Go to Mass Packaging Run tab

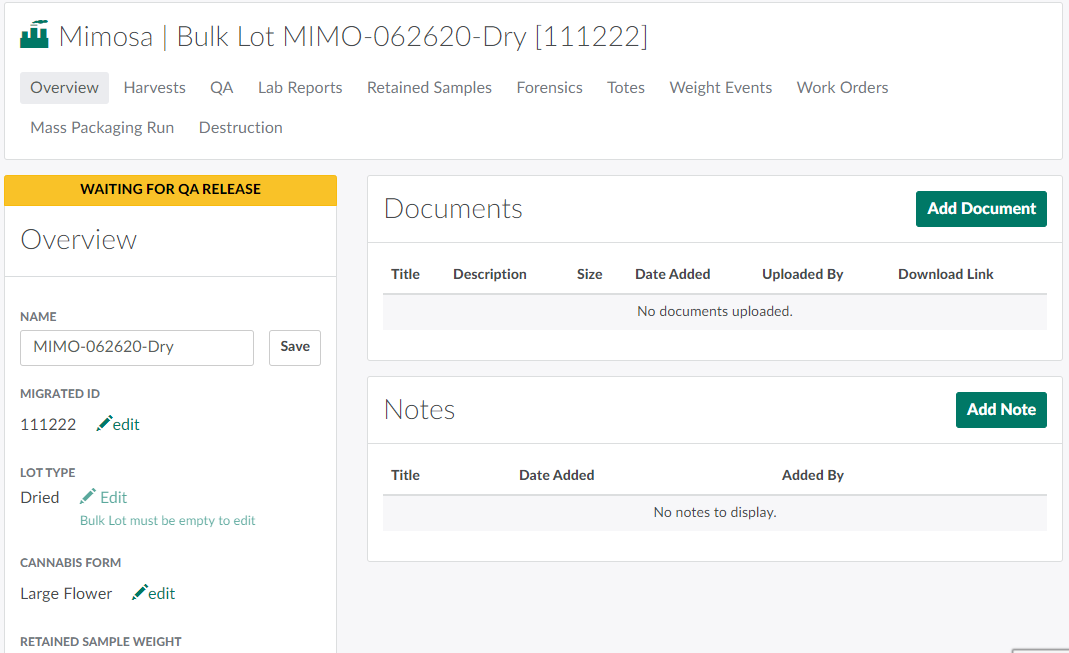pos(102,128)
